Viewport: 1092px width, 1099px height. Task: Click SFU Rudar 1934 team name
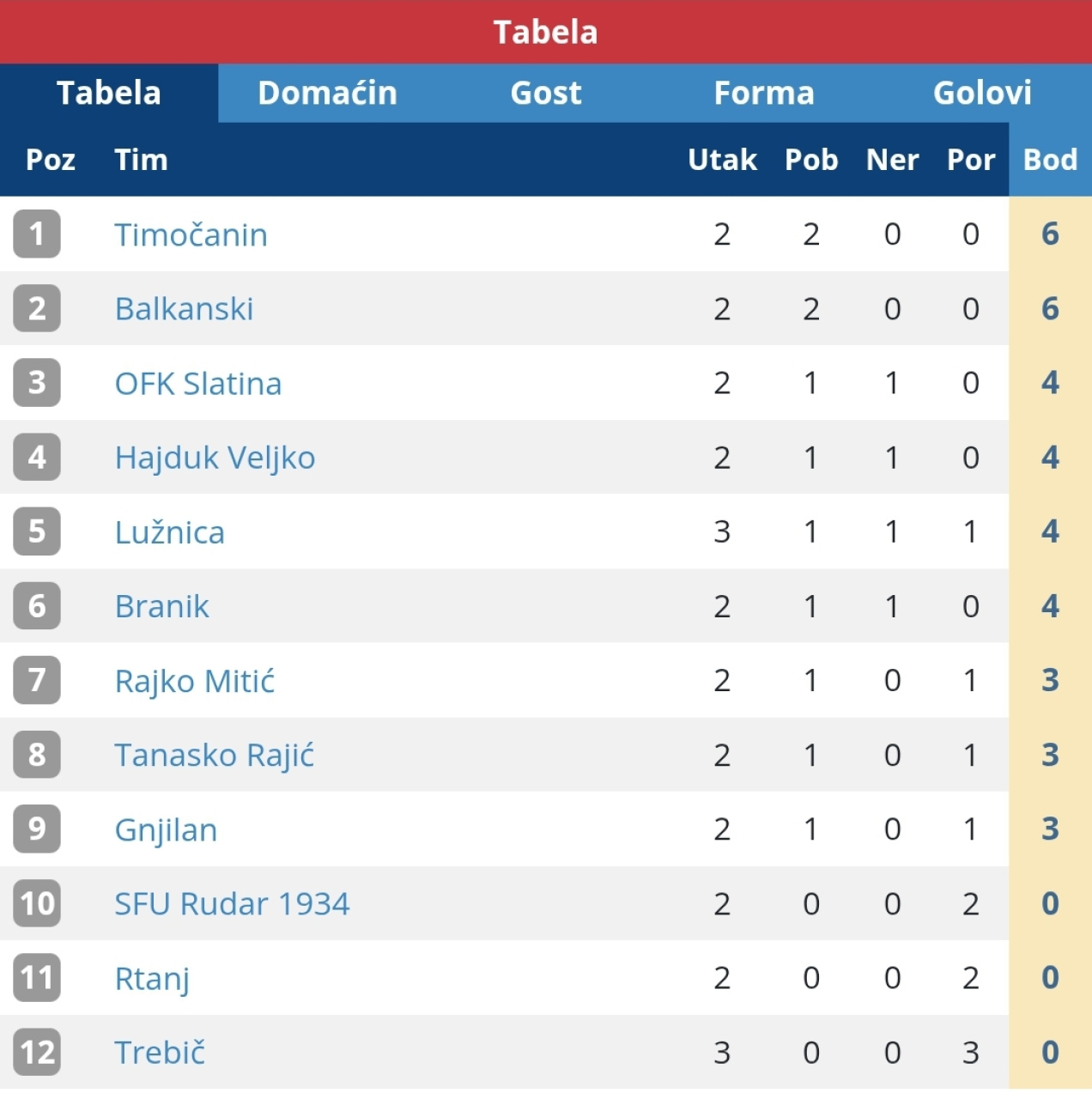232,904
